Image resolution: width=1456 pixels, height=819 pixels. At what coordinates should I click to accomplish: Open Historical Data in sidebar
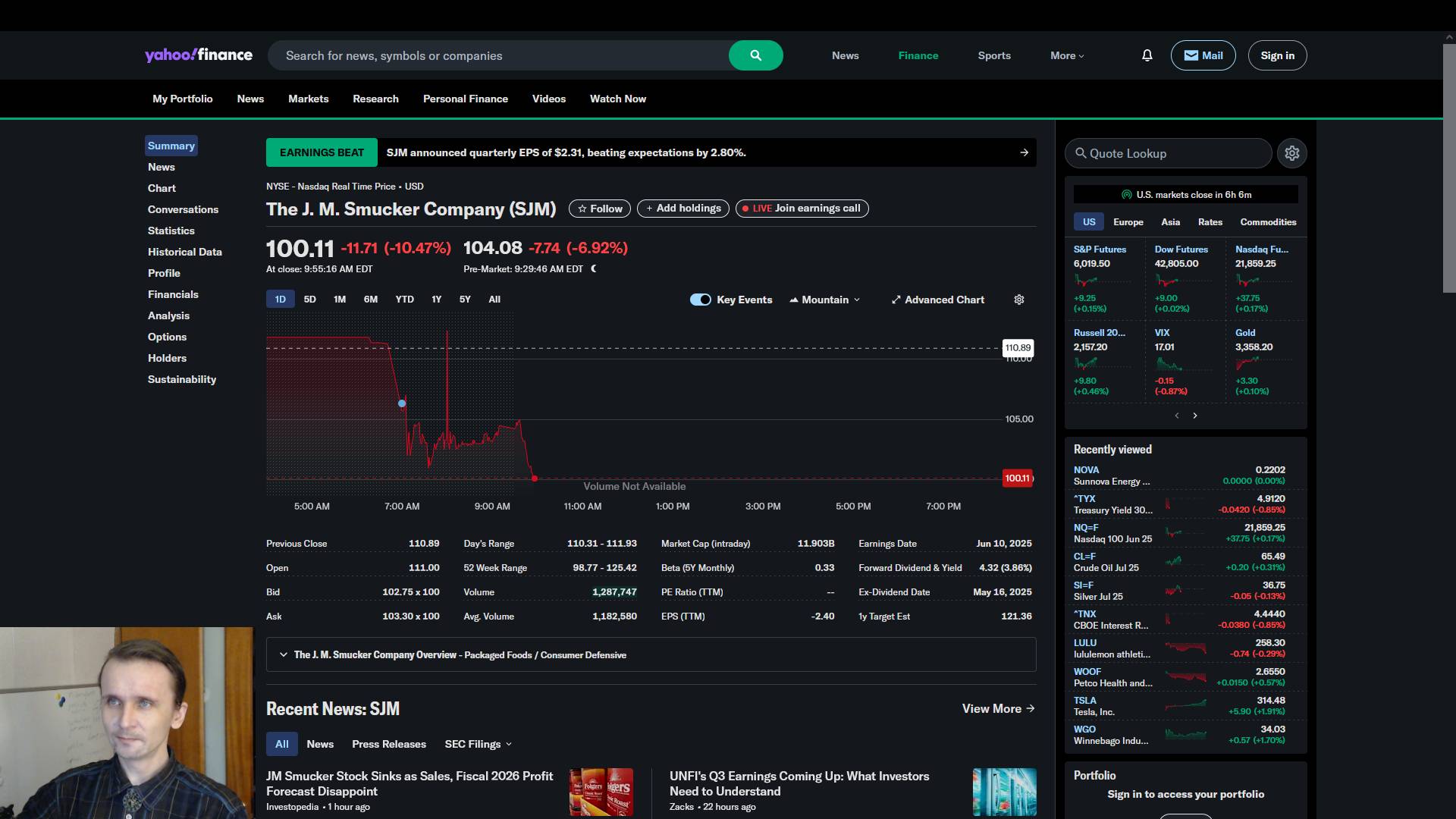(x=184, y=252)
